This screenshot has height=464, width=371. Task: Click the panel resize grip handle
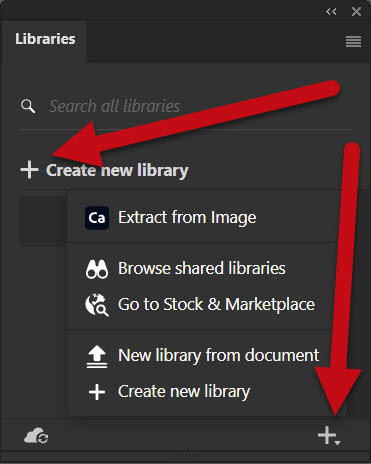coord(185,455)
